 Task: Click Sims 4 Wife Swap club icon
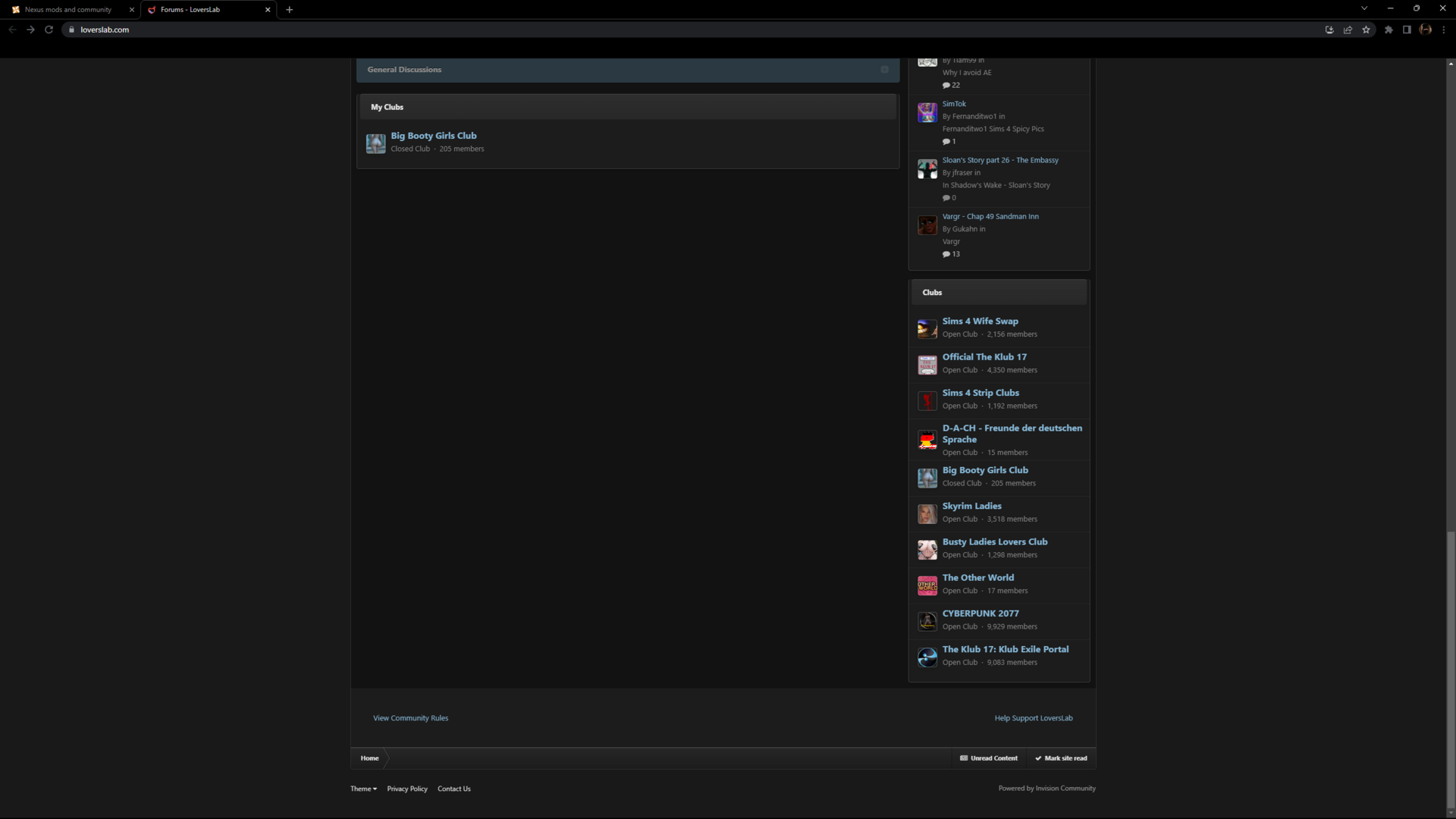[x=927, y=328]
